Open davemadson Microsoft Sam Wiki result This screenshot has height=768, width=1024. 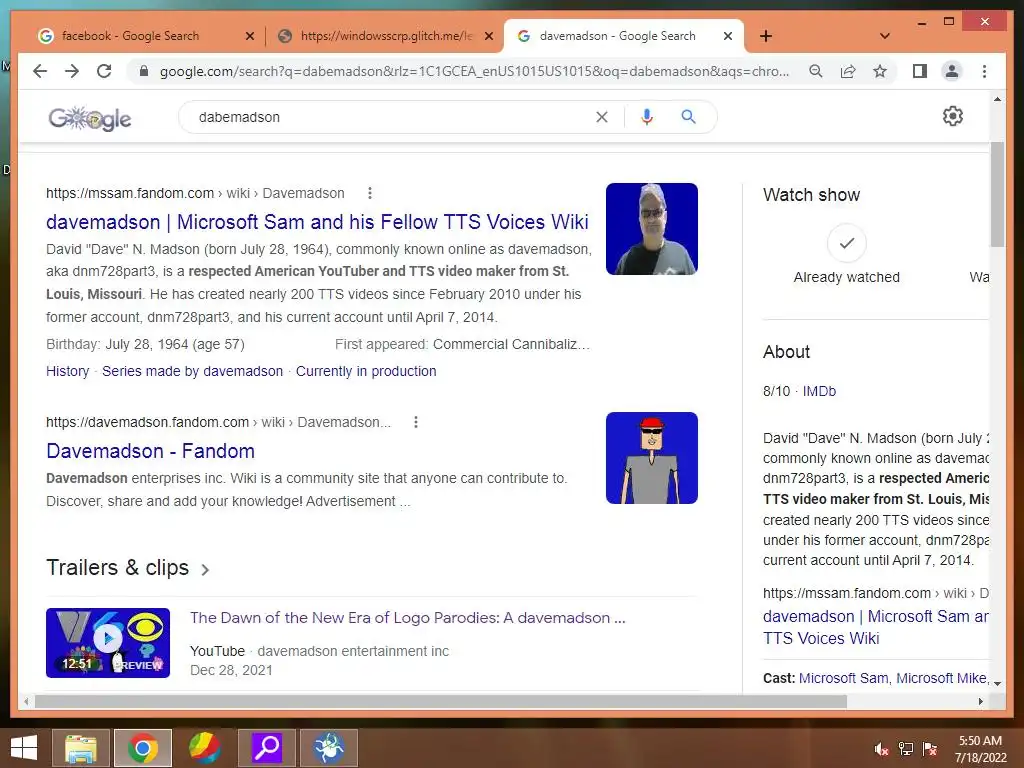tap(317, 222)
